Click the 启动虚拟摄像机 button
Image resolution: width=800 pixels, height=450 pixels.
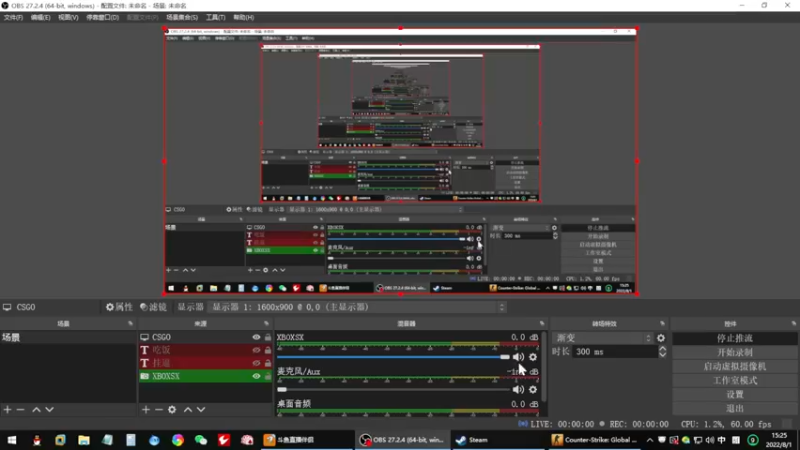tap(735, 366)
